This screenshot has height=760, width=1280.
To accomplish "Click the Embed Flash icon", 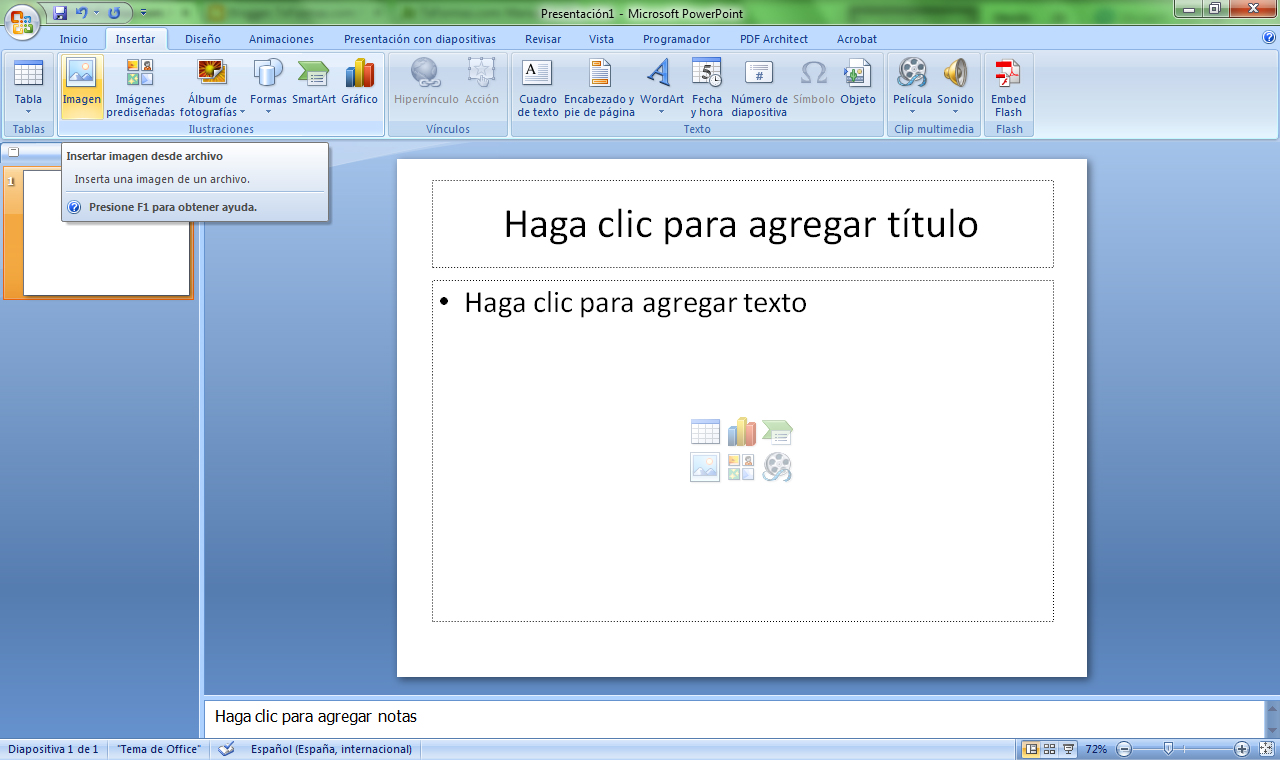I will pos(1008,74).
